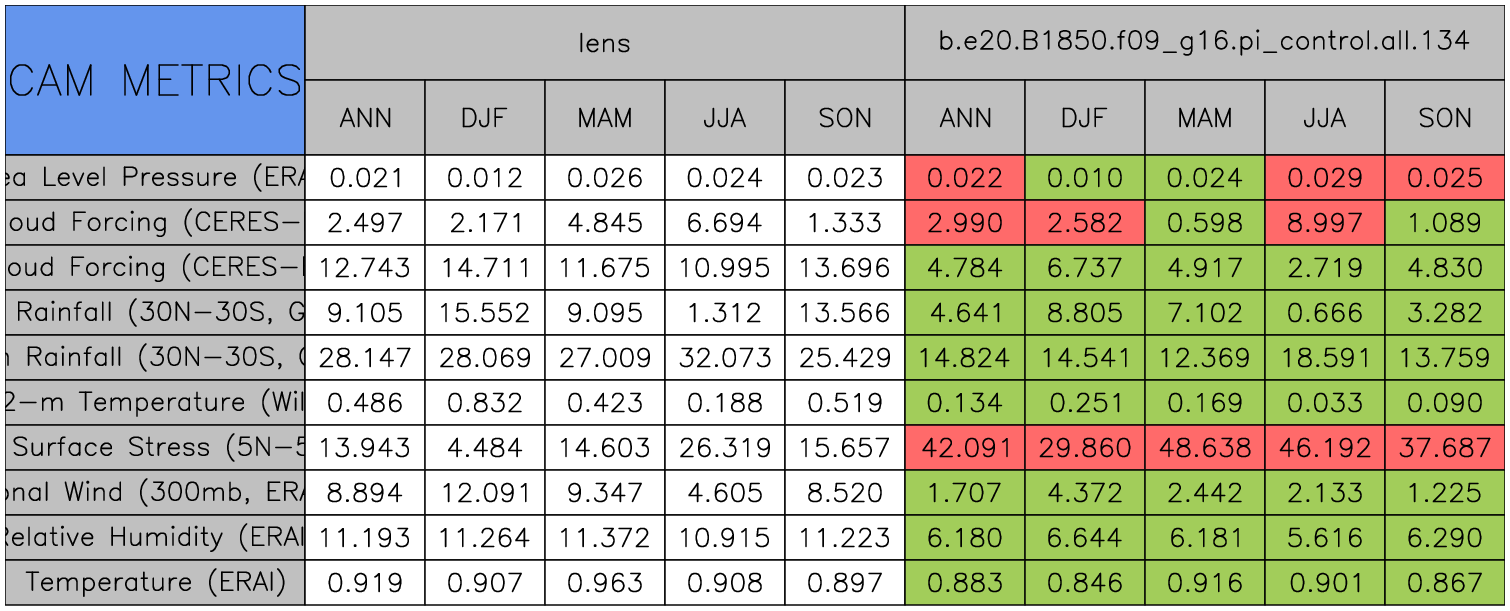The image size is (1510, 611).
Task: Select the lens ANN column header
Action: point(365,118)
